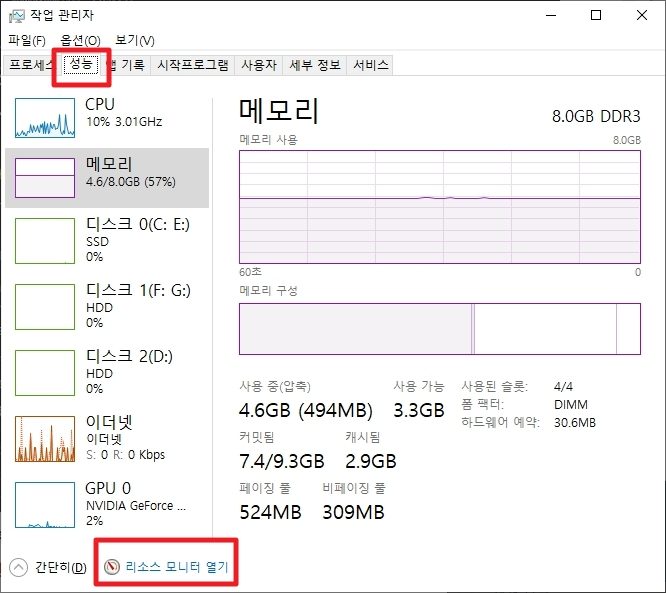The width and height of the screenshot is (666, 593).
Task: Click the 디스크 0(C: E:) title text
Action: (x=138, y=224)
